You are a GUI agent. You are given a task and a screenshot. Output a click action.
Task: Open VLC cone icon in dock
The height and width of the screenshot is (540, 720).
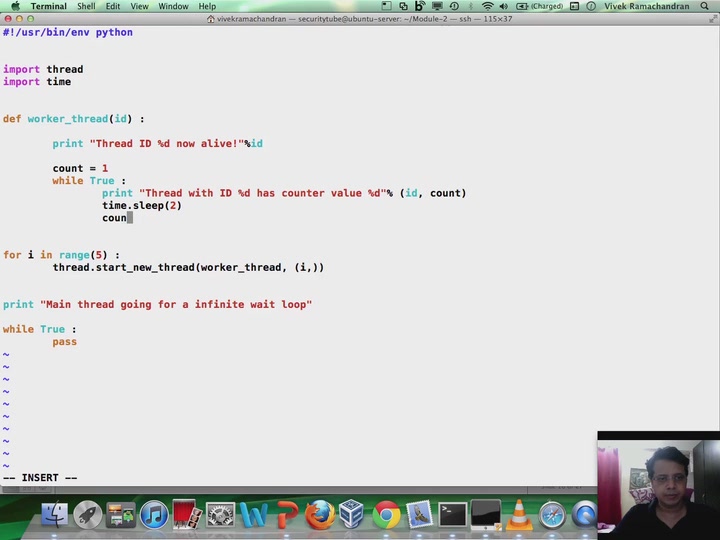(519, 514)
